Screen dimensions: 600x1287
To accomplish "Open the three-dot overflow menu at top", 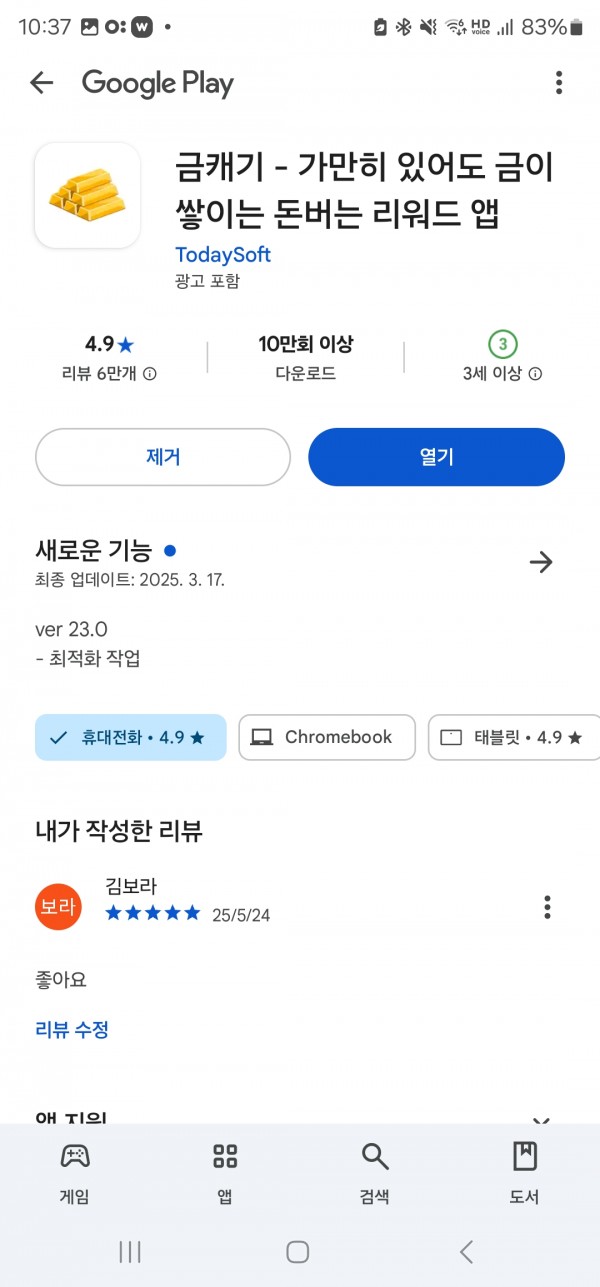I will (x=558, y=83).
